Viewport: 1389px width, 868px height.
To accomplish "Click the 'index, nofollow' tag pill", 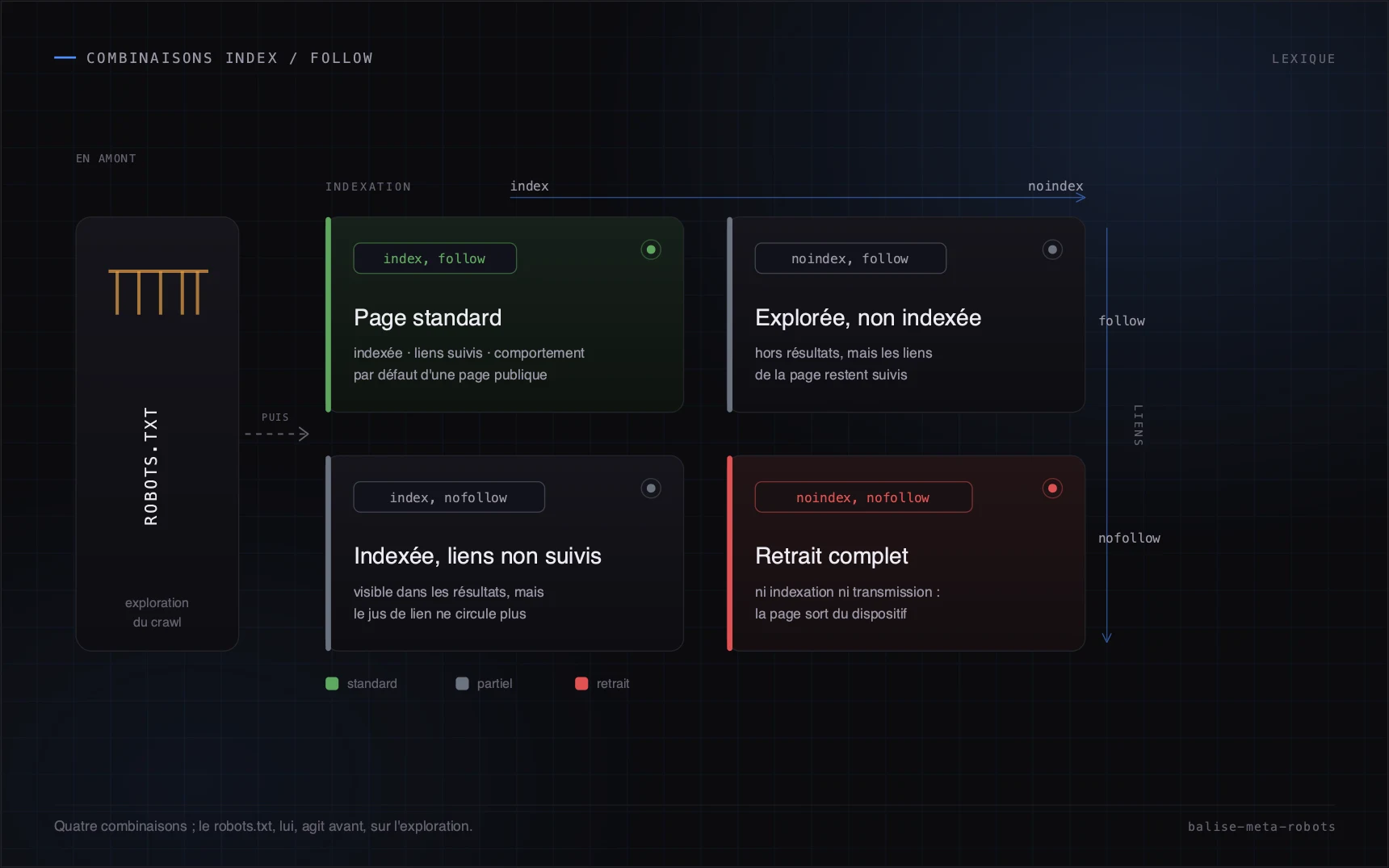I will (449, 497).
